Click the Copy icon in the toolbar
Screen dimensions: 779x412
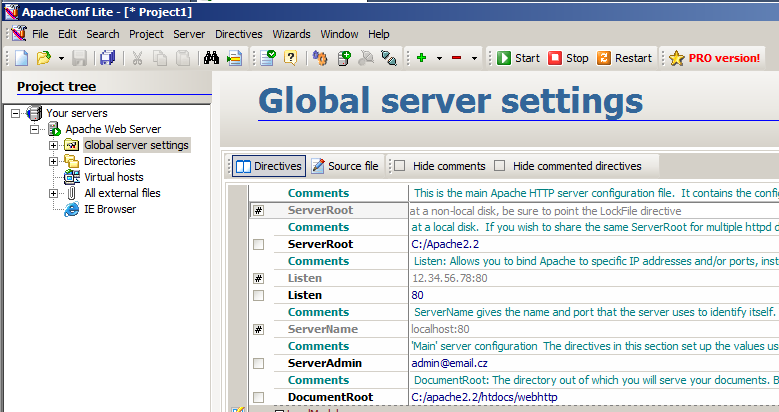160,58
